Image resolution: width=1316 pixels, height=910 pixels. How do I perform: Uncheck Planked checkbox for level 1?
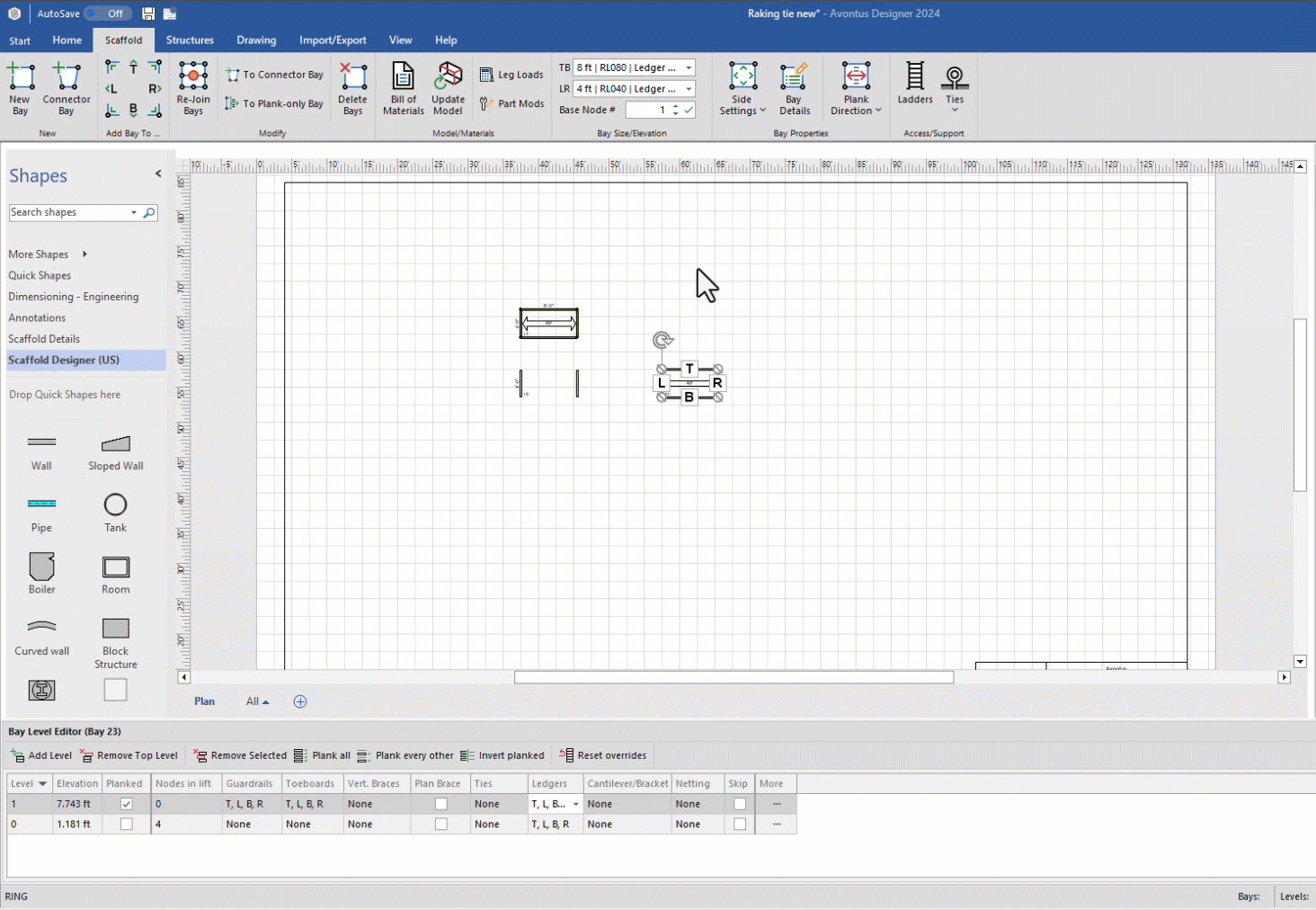(126, 804)
